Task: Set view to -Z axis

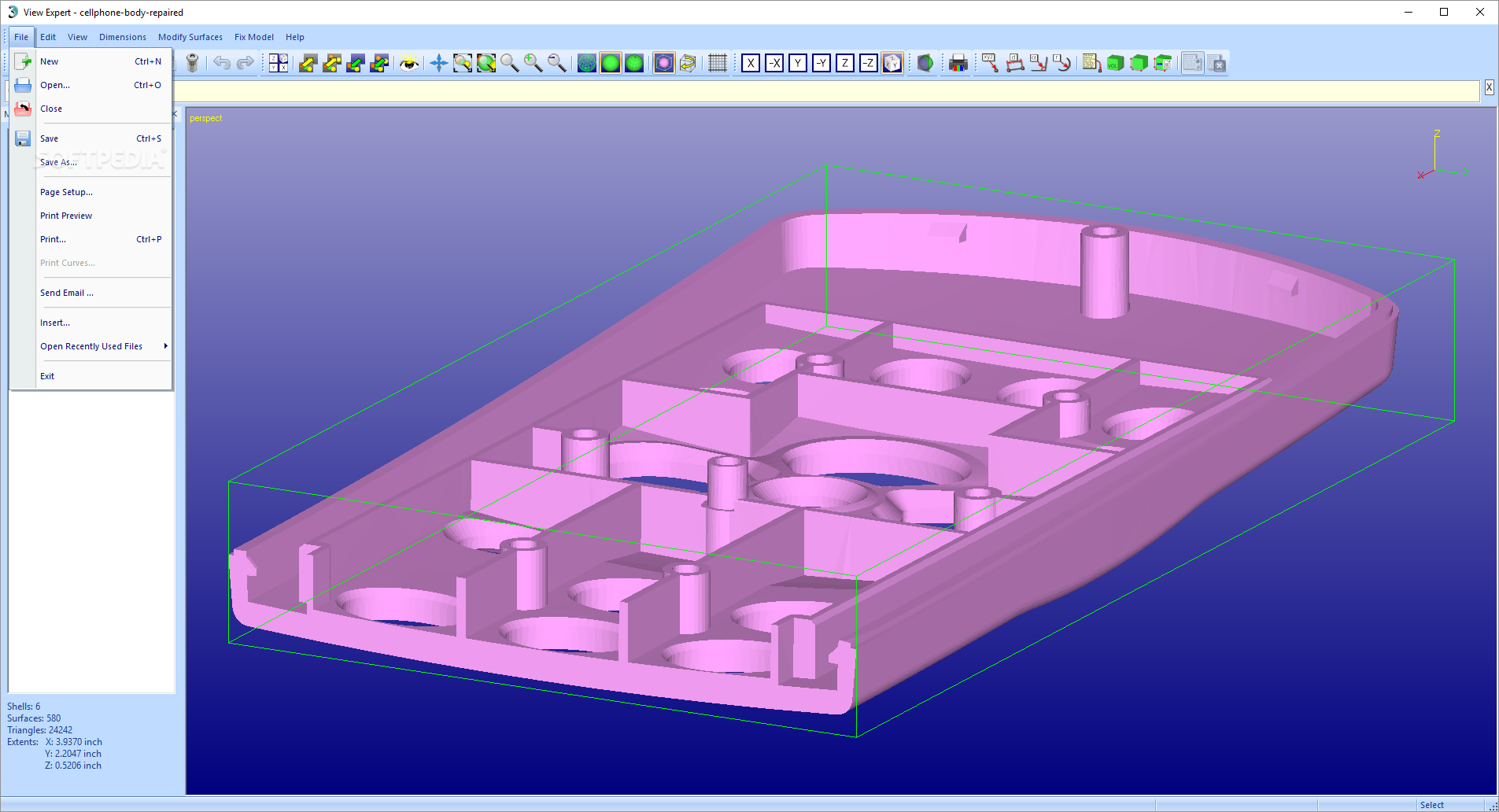Action: click(869, 63)
